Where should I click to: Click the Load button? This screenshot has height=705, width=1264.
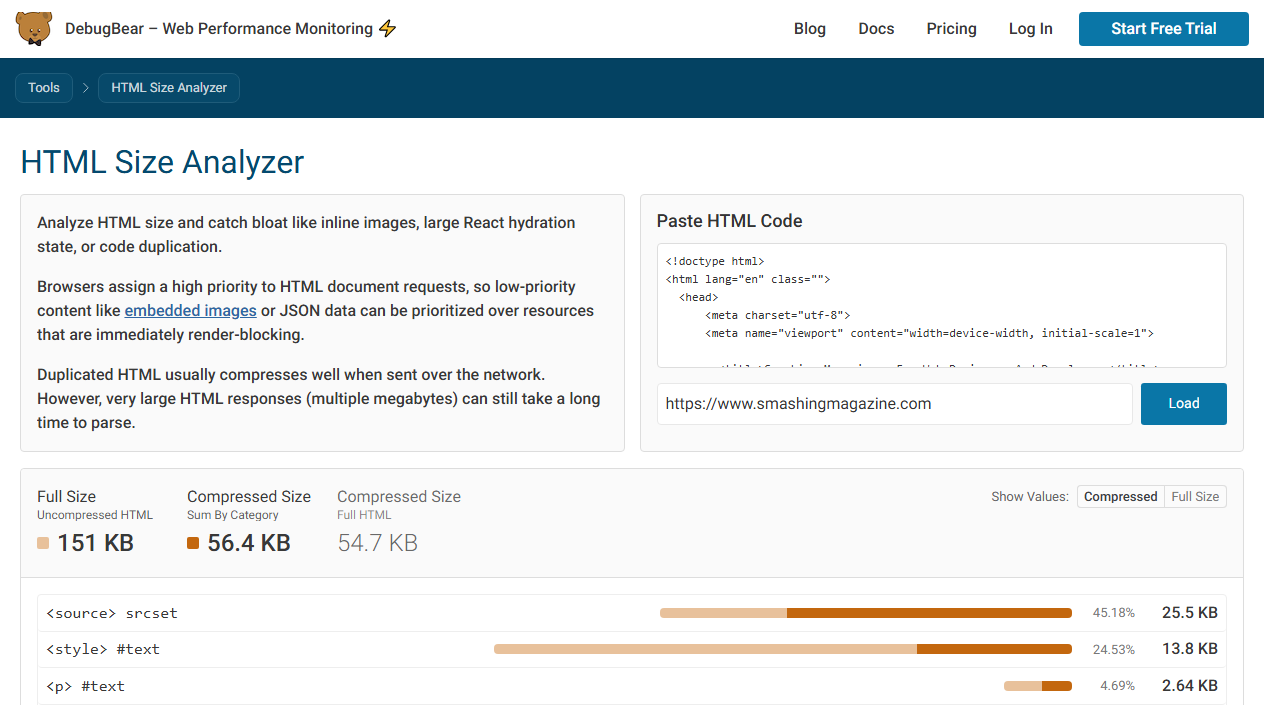click(x=1183, y=403)
